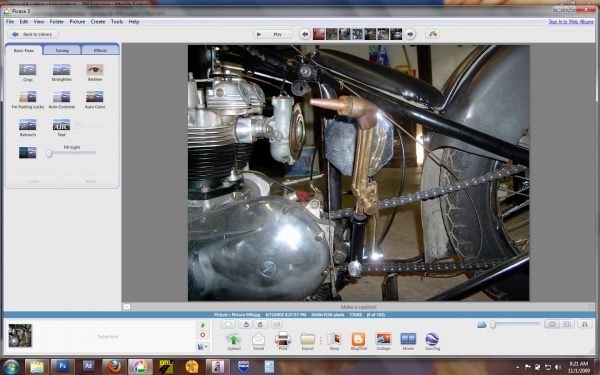Image resolution: width=600 pixels, height=375 pixels.
Task: Click the Make a caption field
Action: point(359,307)
